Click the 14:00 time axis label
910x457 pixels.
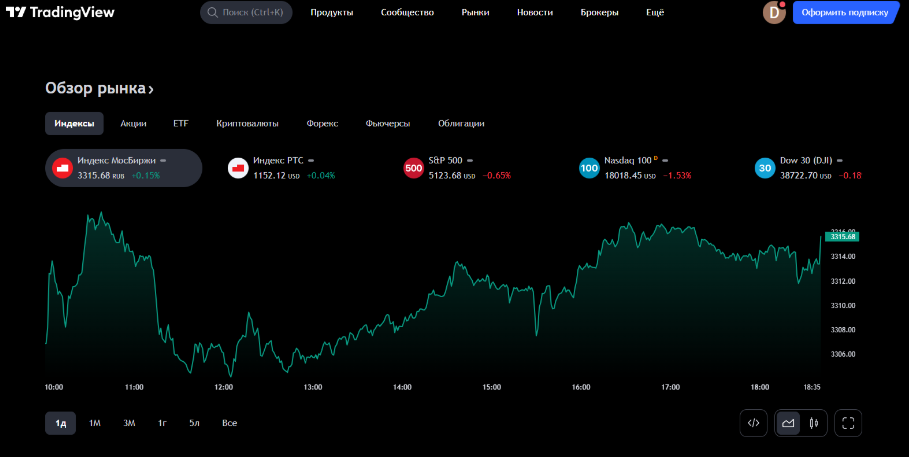pos(402,387)
